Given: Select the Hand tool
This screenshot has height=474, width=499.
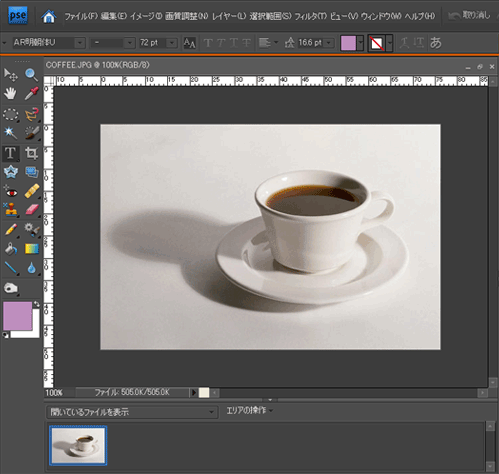Looking at the screenshot, I should click(x=10, y=94).
